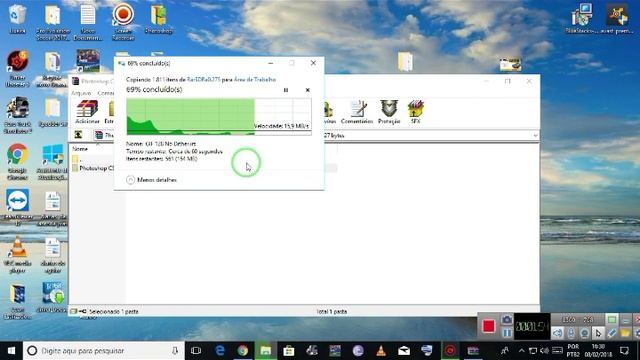Stop recording with the red square button
The image size is (640, 360).
[489, 326]
